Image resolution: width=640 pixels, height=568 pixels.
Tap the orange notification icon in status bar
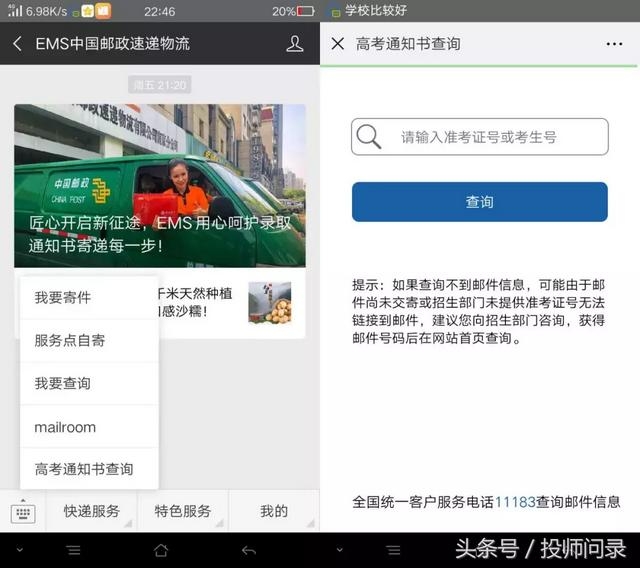[103, 11]
